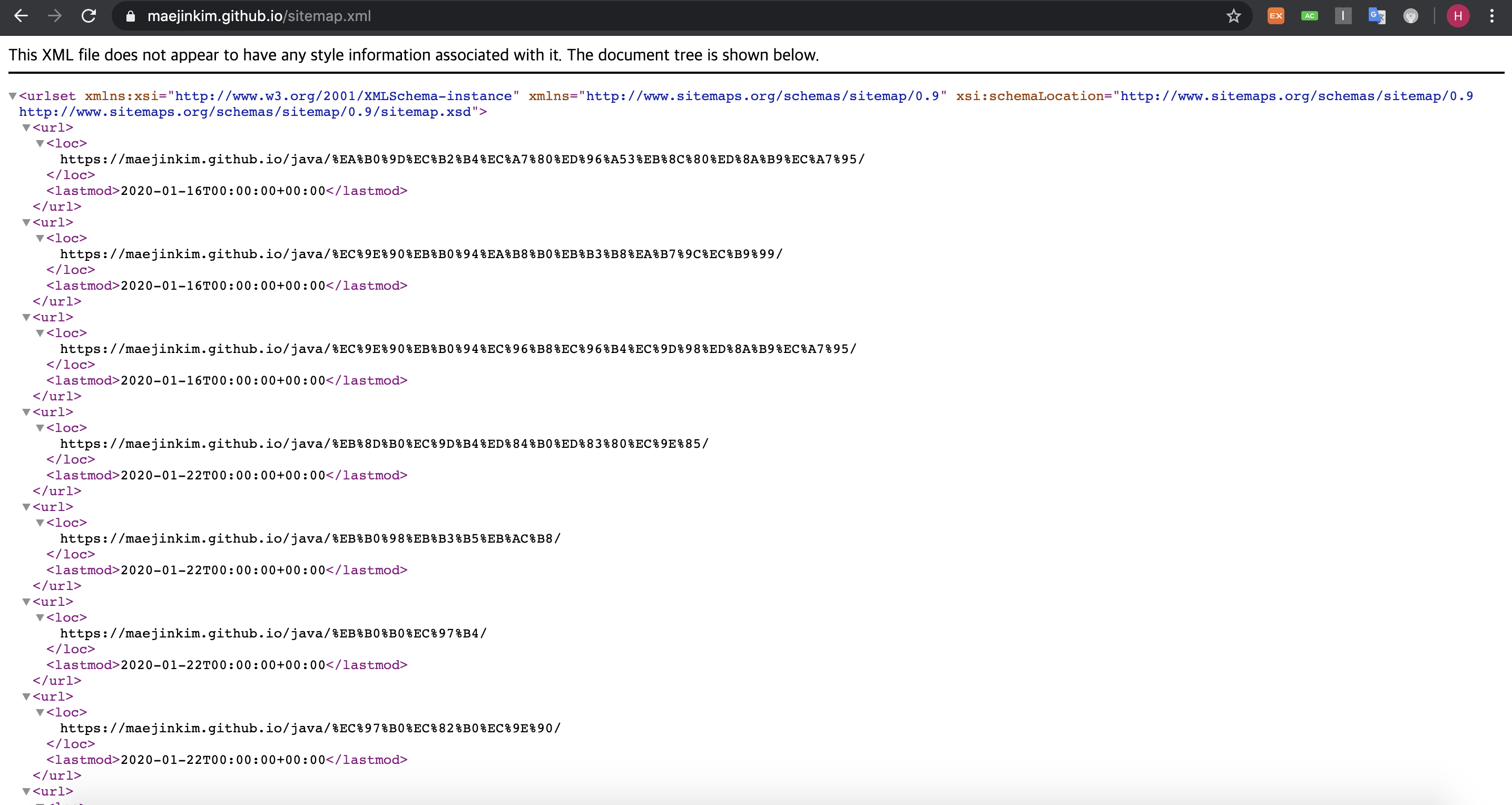The width and height of the screenshot is (1512, 805).
Task: Click the first 2020-01-16 lastmod value
Action: (223, 191)
